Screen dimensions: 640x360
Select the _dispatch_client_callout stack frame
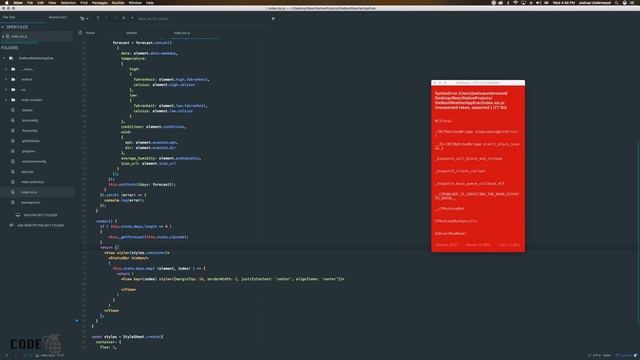[460, 171]
